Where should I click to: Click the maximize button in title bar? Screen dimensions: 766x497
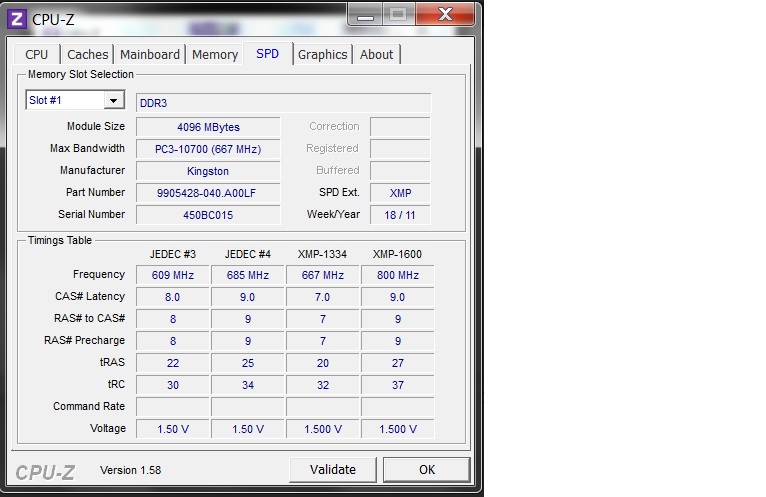(x=398, y=14)
